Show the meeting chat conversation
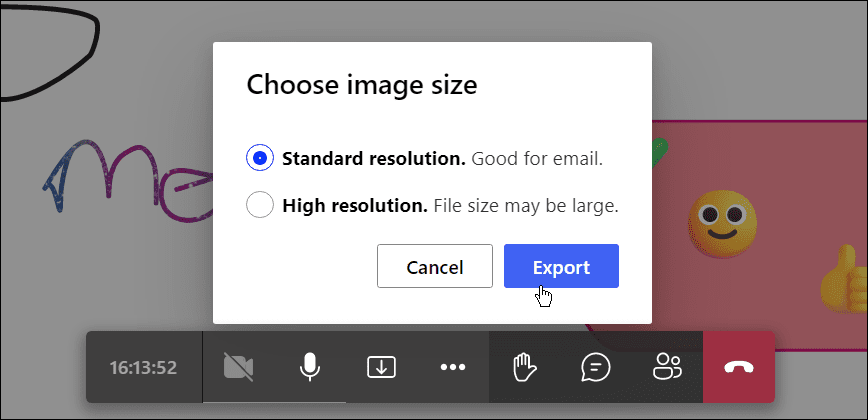Viewport: 868px width, 420px height. tap(595, 367)
